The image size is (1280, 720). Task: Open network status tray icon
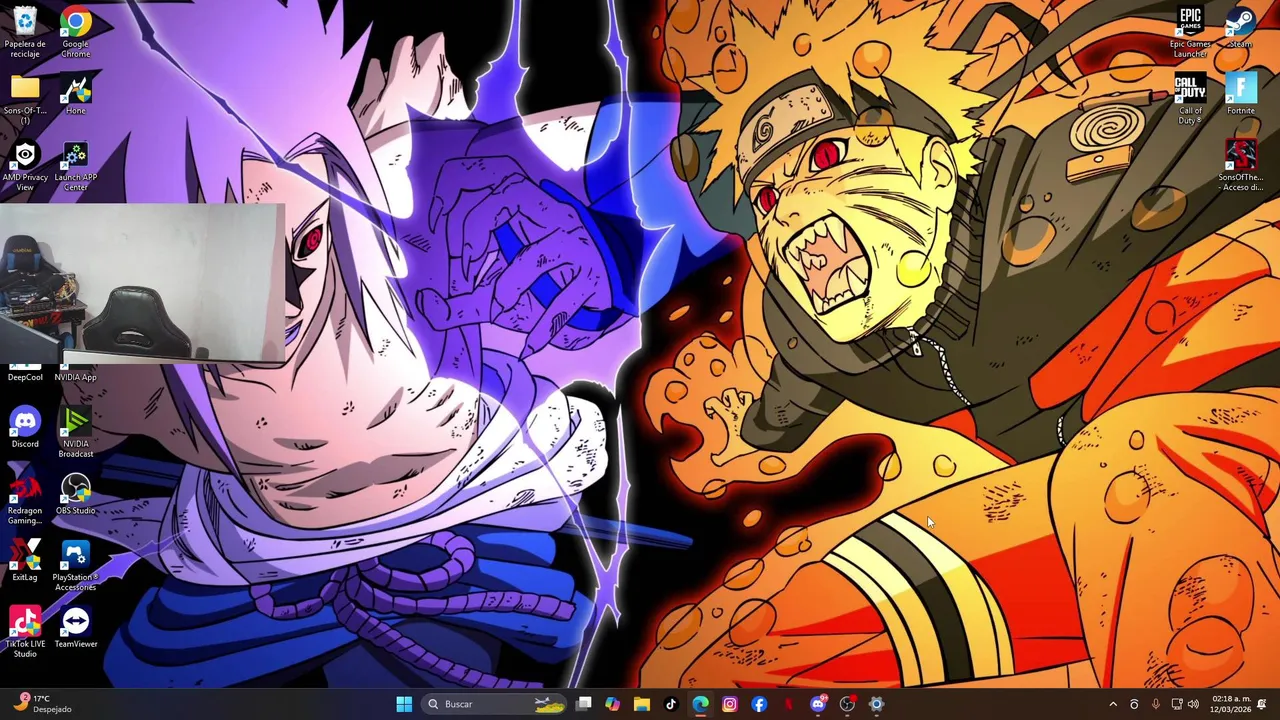(x=1177, y=704)
